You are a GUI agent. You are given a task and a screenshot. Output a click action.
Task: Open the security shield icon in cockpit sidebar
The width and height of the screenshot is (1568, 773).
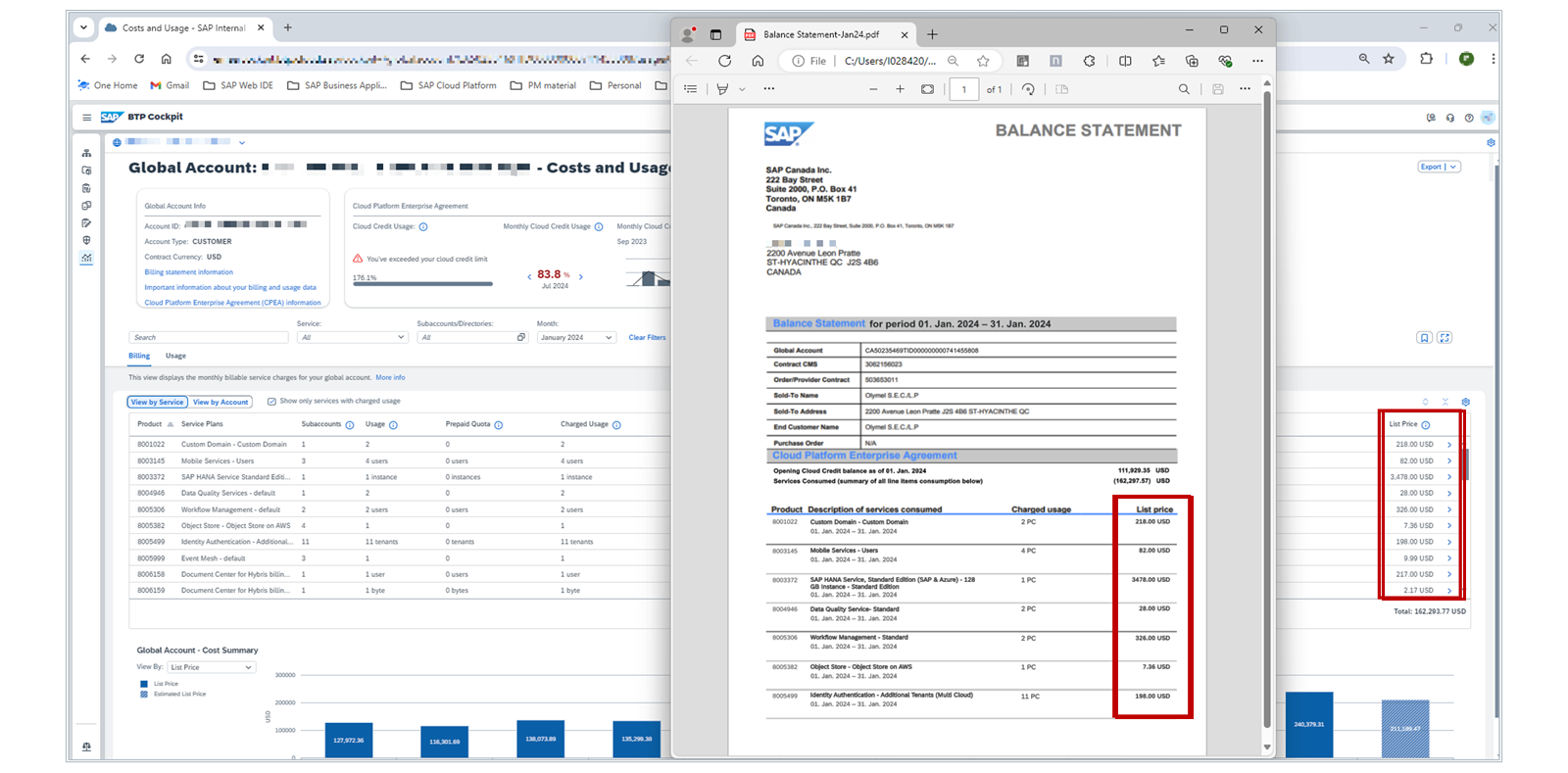tap(86, 240)
